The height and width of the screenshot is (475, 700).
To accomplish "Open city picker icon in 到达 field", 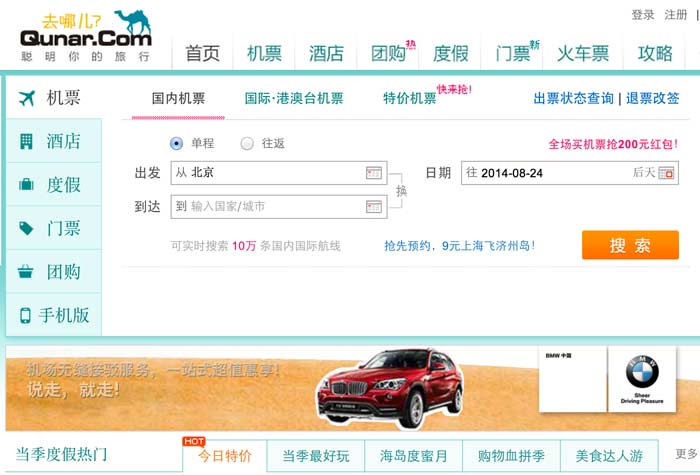I will [x=374, y=207].
